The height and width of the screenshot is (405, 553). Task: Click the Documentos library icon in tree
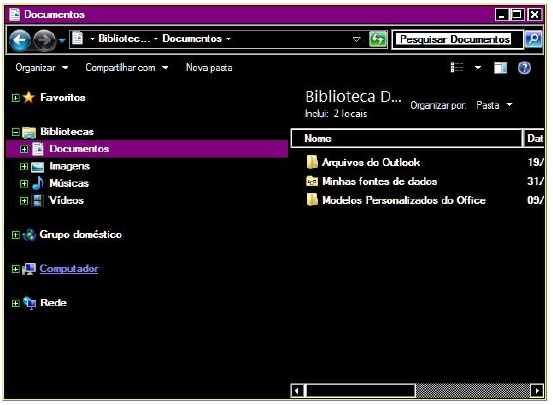(x=37, y=149)
